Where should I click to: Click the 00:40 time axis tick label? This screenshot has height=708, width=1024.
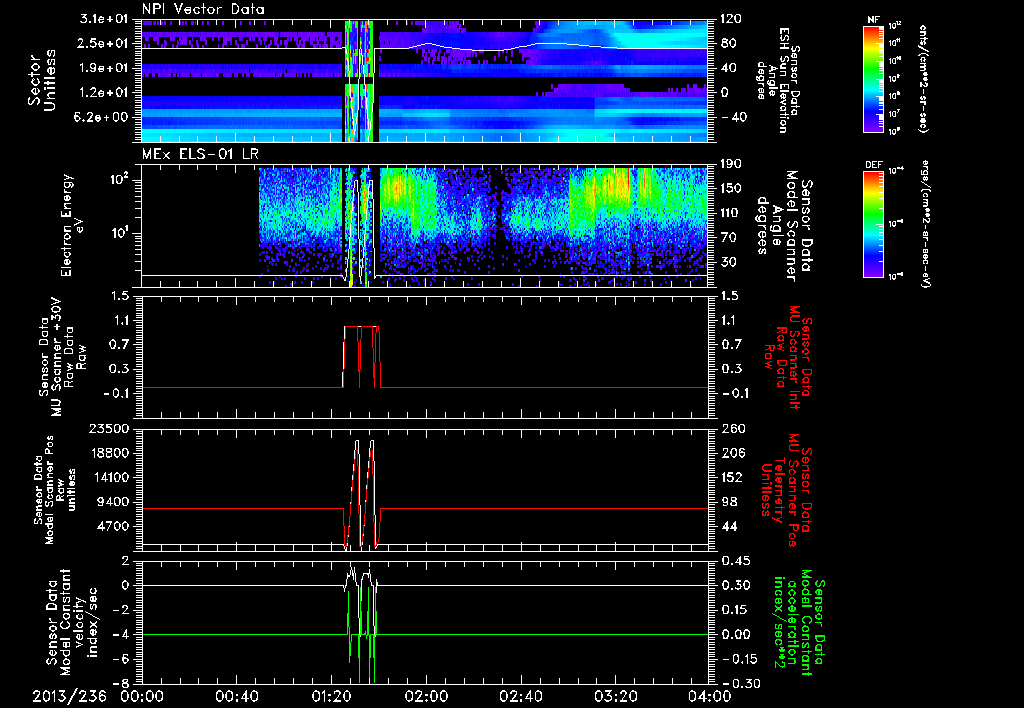coord(236,696)
